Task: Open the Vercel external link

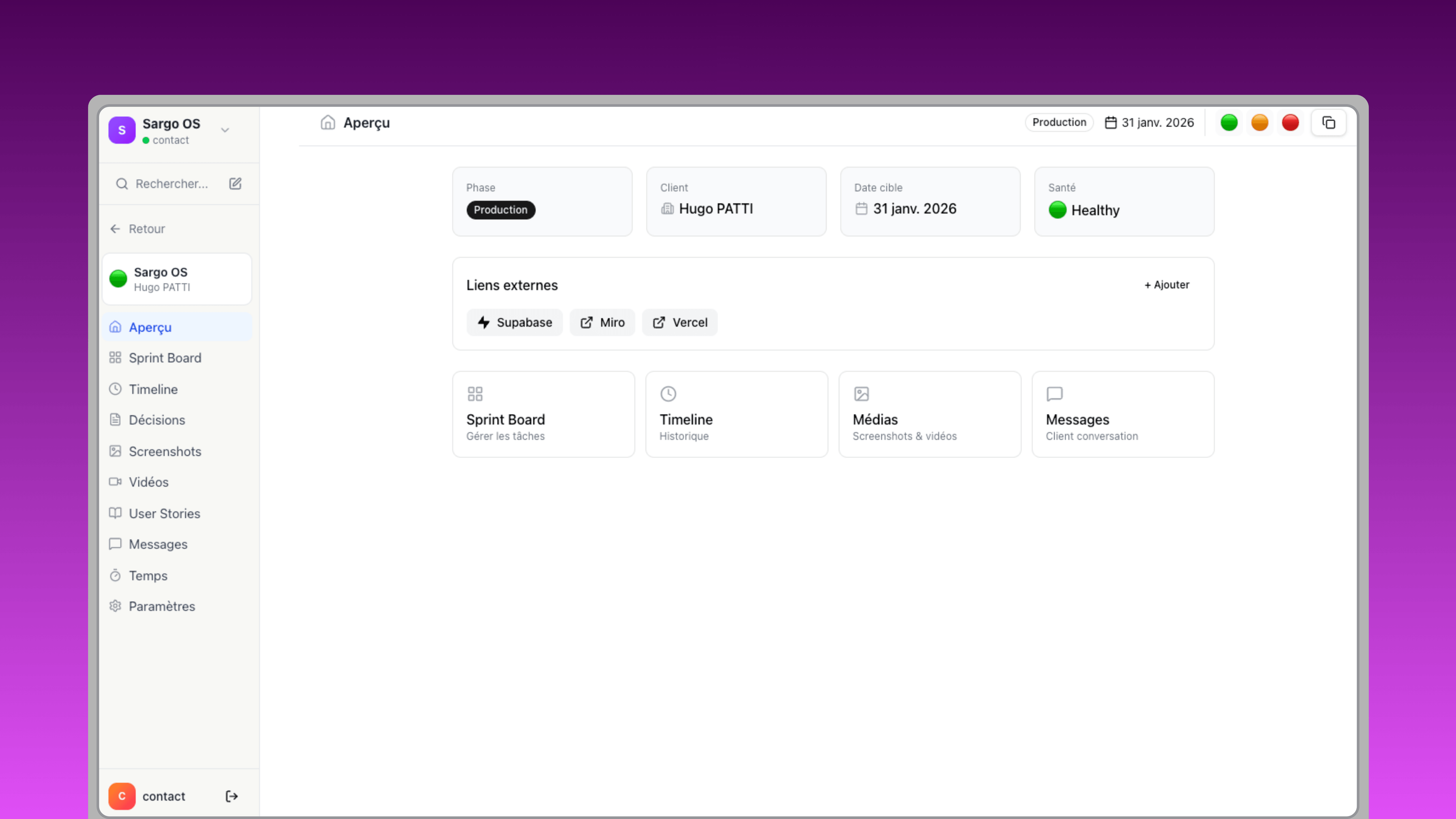Action: pos(679,322)
